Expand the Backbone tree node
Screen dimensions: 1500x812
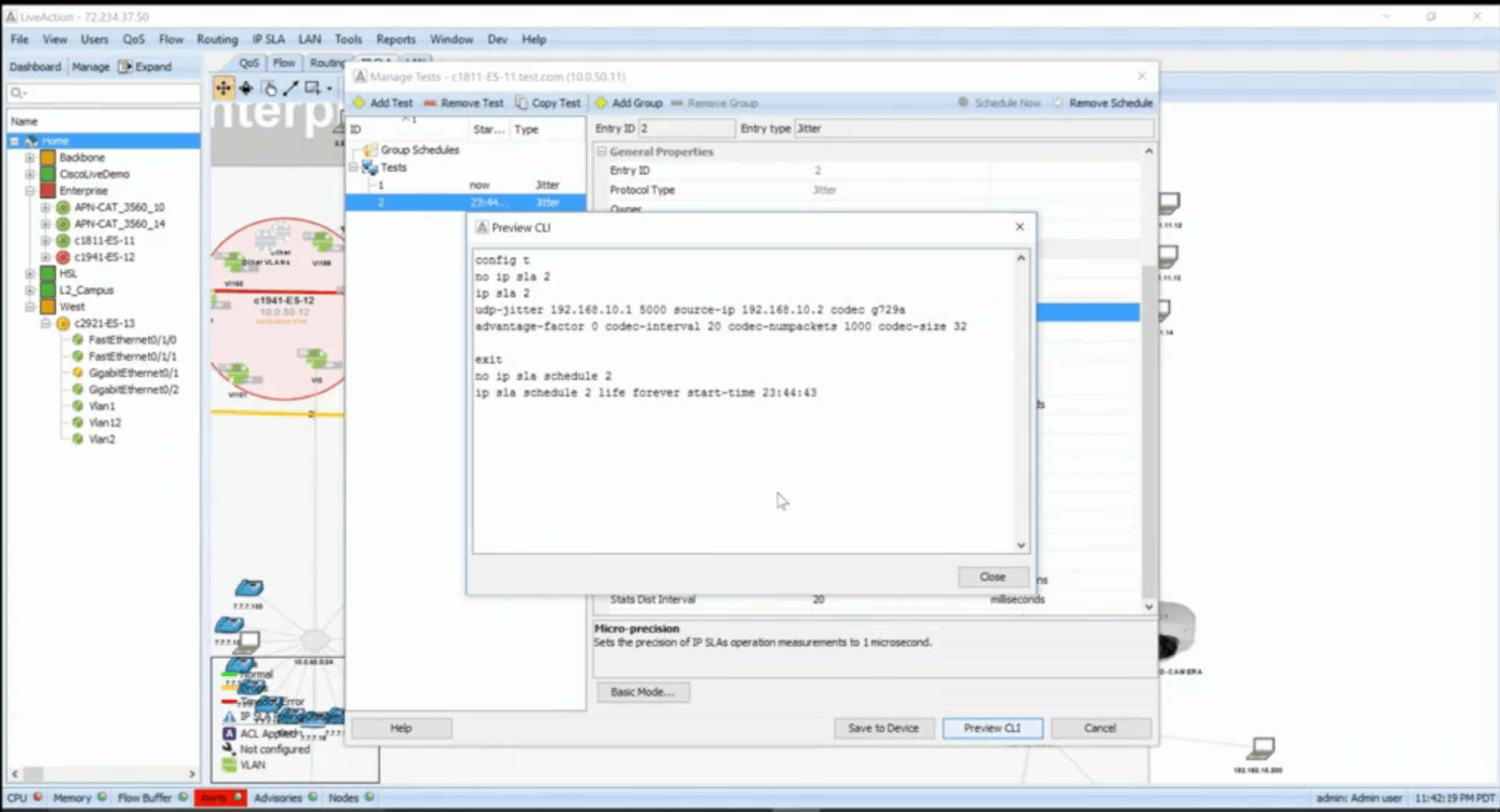point(30,158)
